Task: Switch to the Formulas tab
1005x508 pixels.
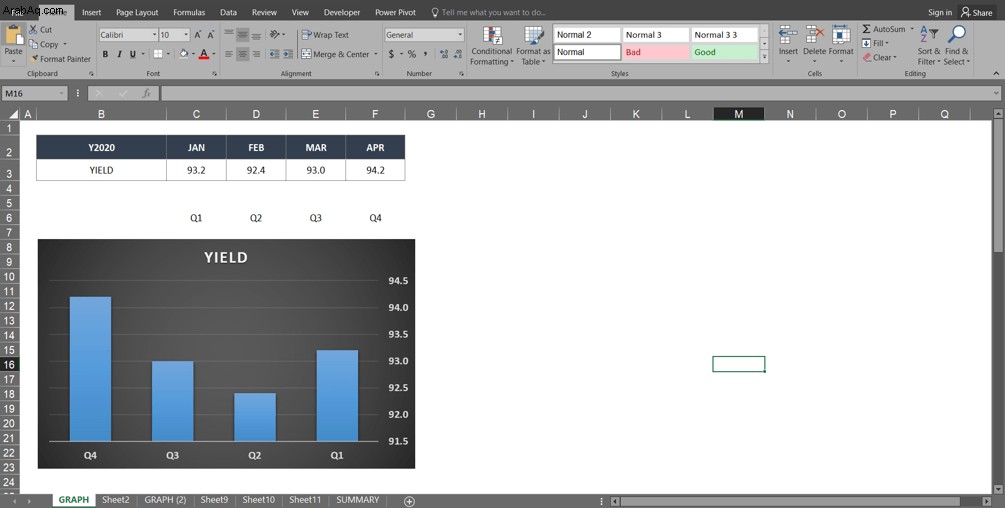Action: [189, 12]
